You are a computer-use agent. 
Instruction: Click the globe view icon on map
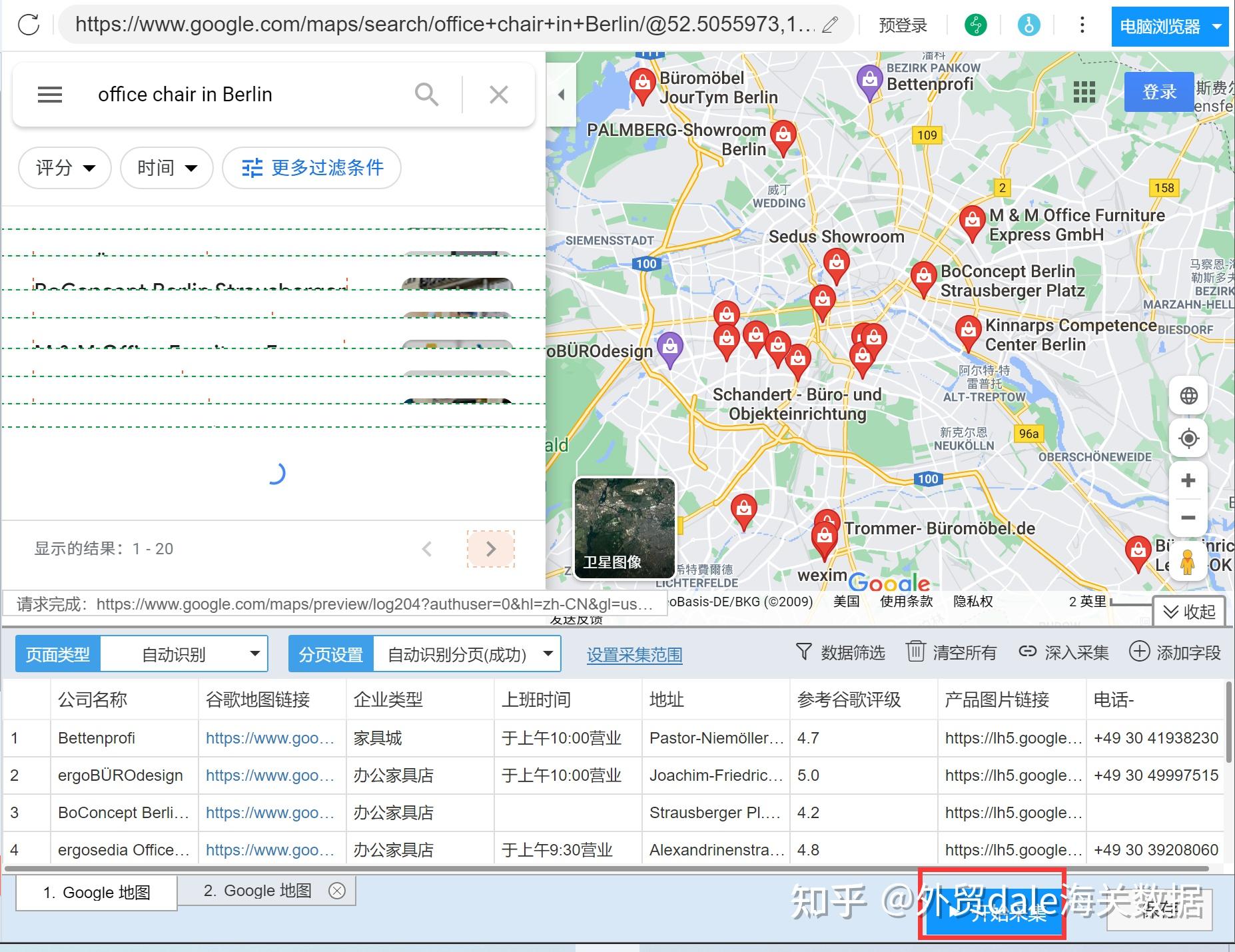pyautogui.click(x=1188, y=396)
